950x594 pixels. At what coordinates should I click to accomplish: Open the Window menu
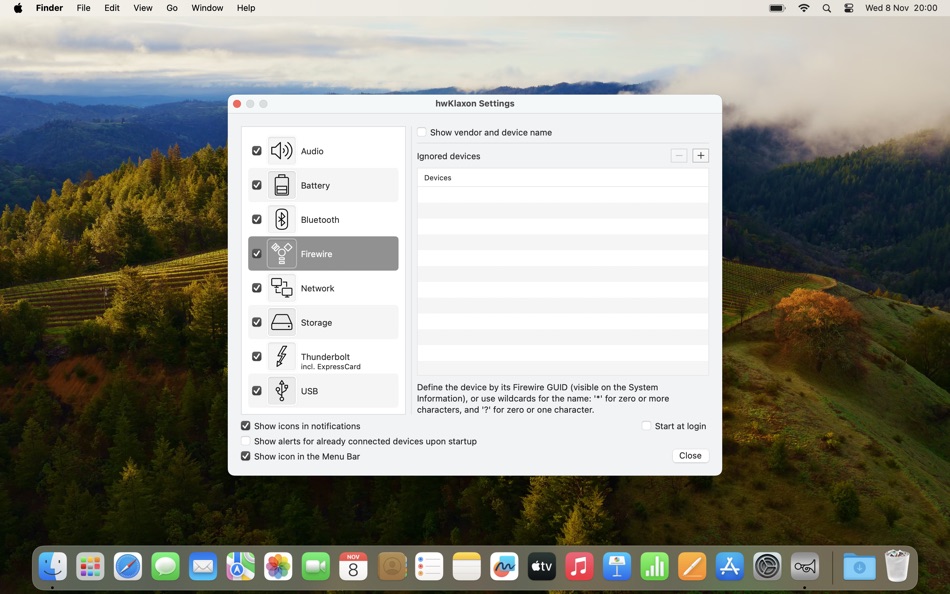[207, 8]
